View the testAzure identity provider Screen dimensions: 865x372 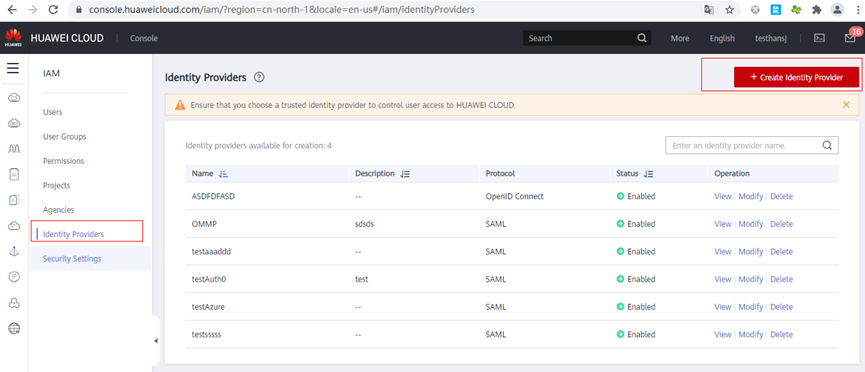[723, 306]
